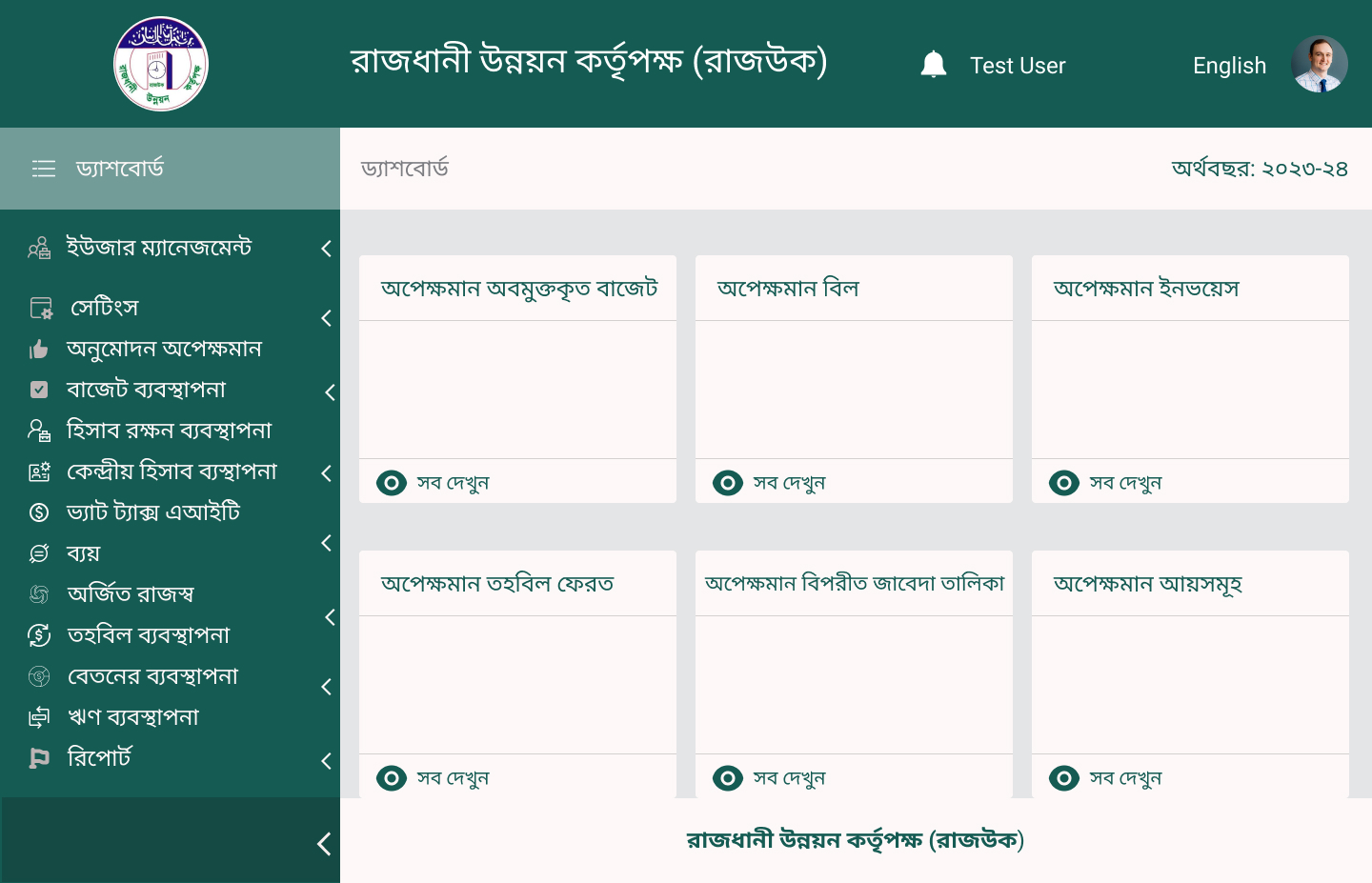Click the ব্যয় sidebar icon
The width and height of the screenshot is (1372, 883).
(39, 553)
